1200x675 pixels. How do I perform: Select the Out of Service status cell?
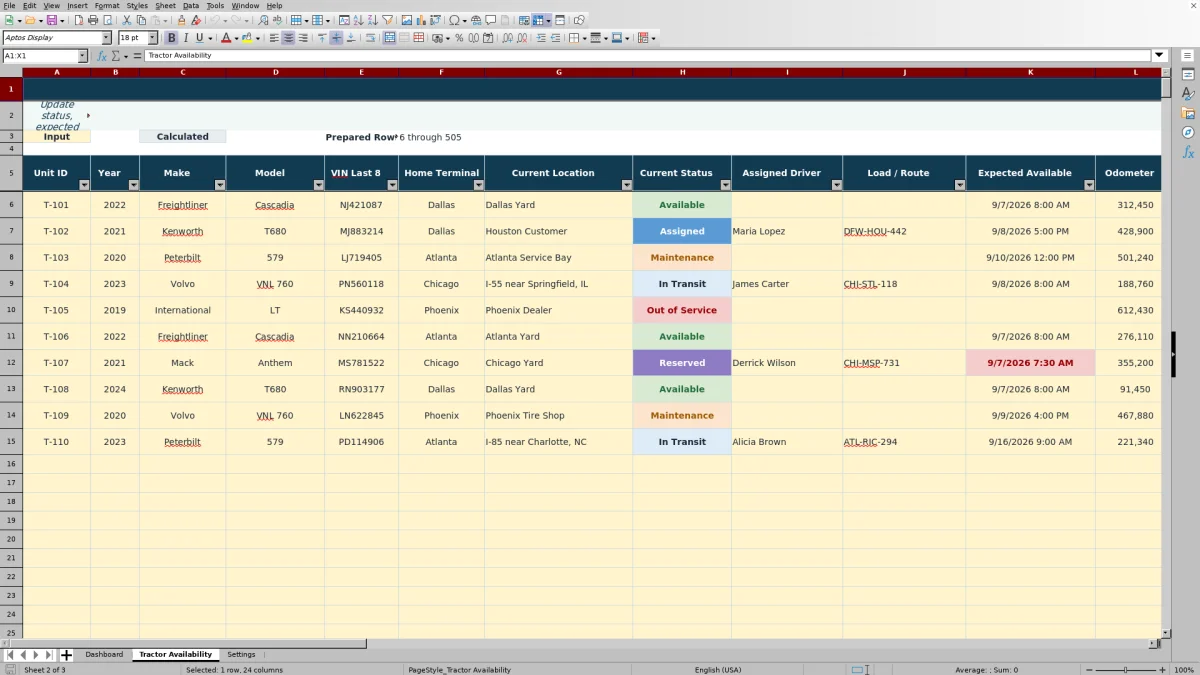(682, 310)
